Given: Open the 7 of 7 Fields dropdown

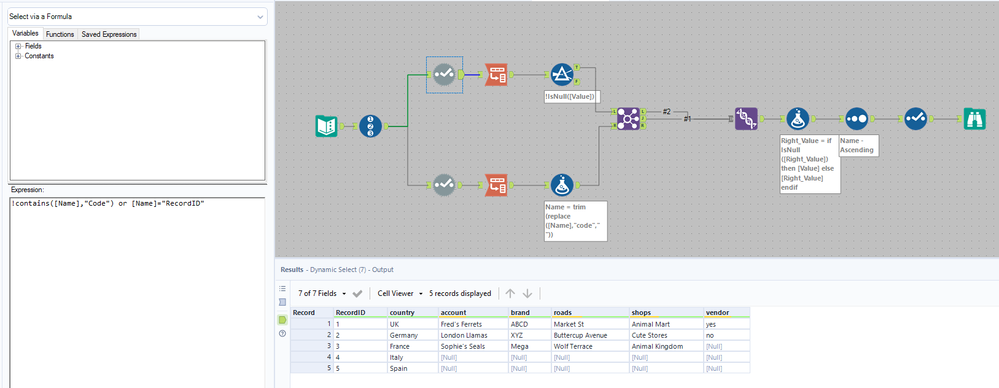Looking at the screenshot, I should pos(322,294).
